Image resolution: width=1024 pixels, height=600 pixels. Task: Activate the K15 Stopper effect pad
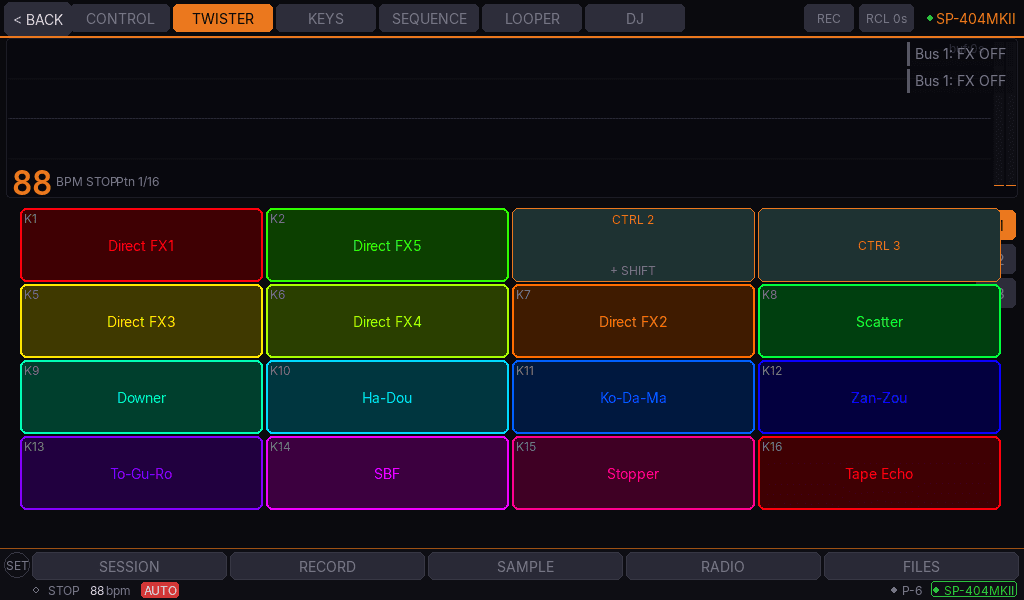pyautogui.click(x=633, y=473)
